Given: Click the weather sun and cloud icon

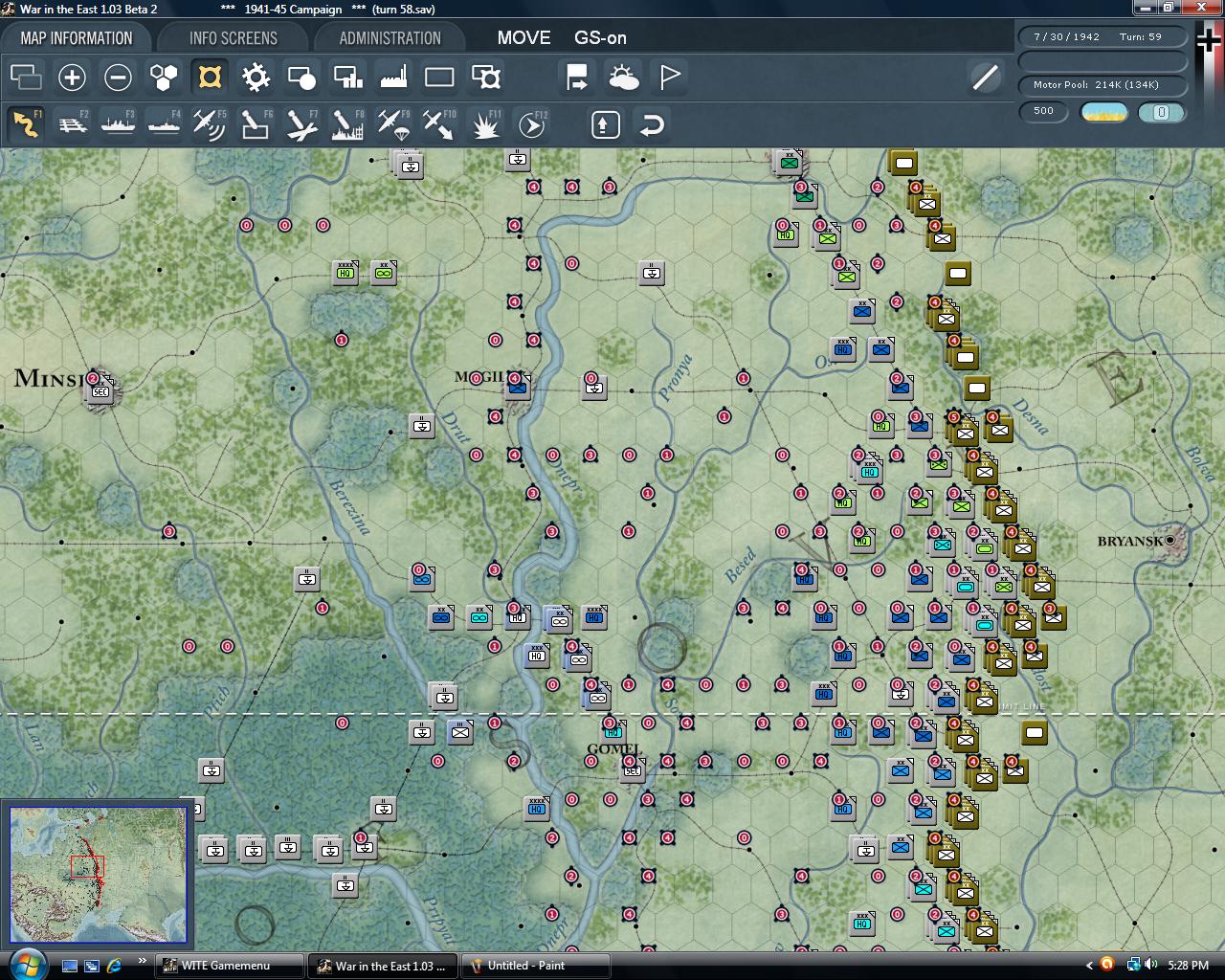Looking at the screenshot, I should pyautogui.click(x=623, y=77).
